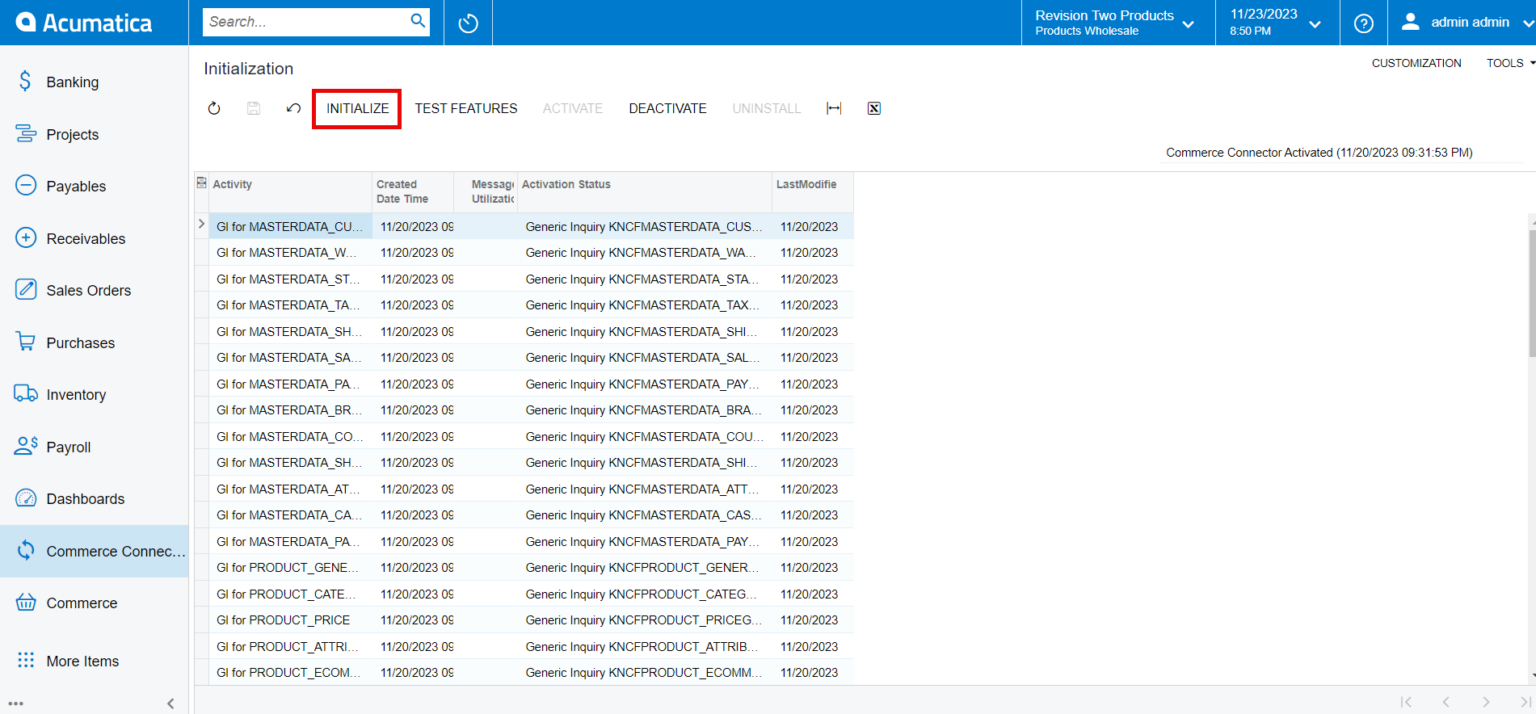Open the Customization menu

click(1416, 62)
